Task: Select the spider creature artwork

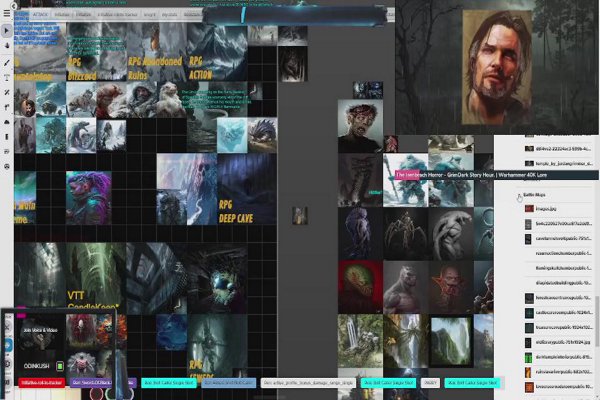Action: click(406, 233)
